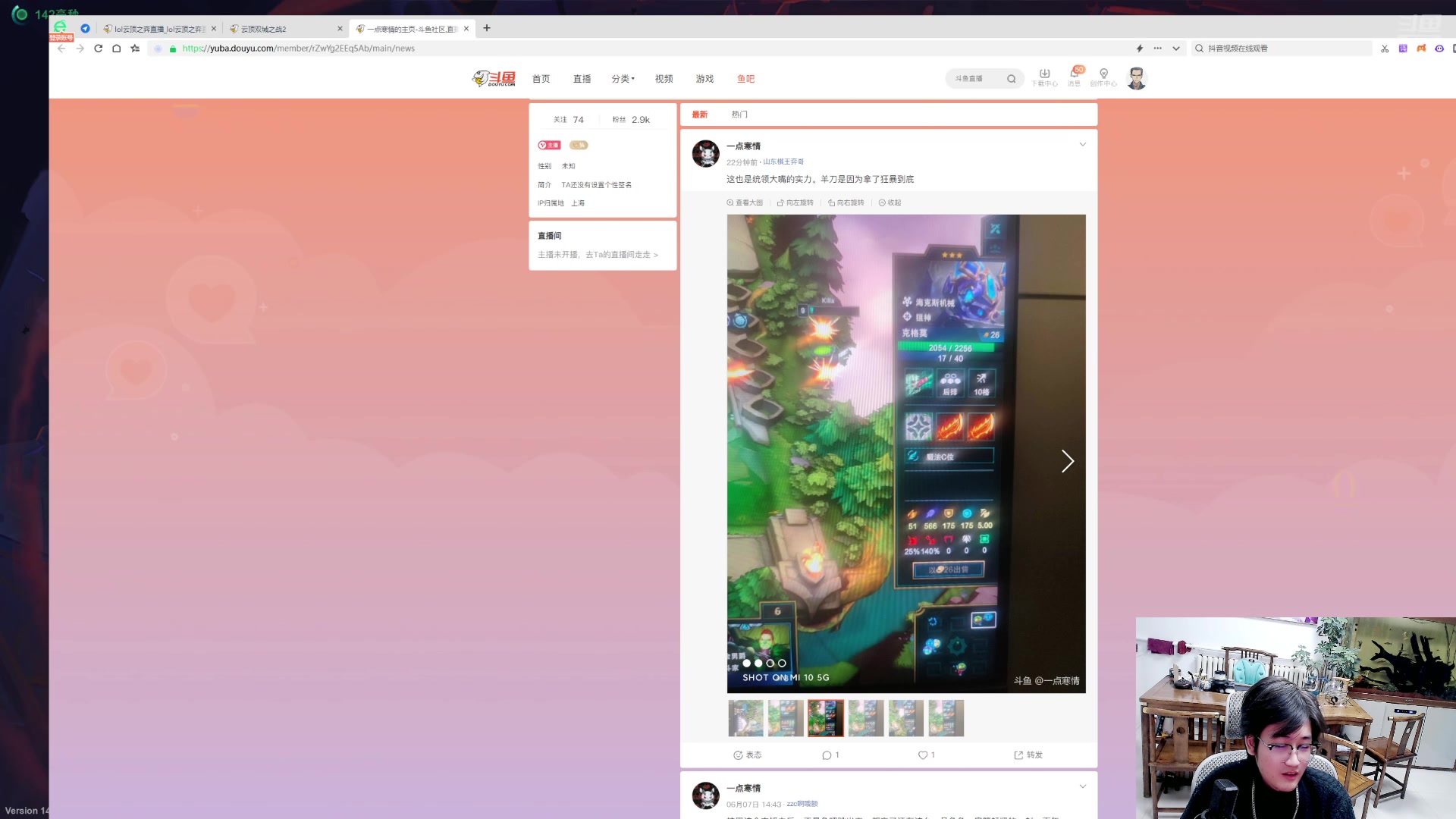Click the 关注 follow link on profile
The image size is (1456, 819).
coord(558,119)
